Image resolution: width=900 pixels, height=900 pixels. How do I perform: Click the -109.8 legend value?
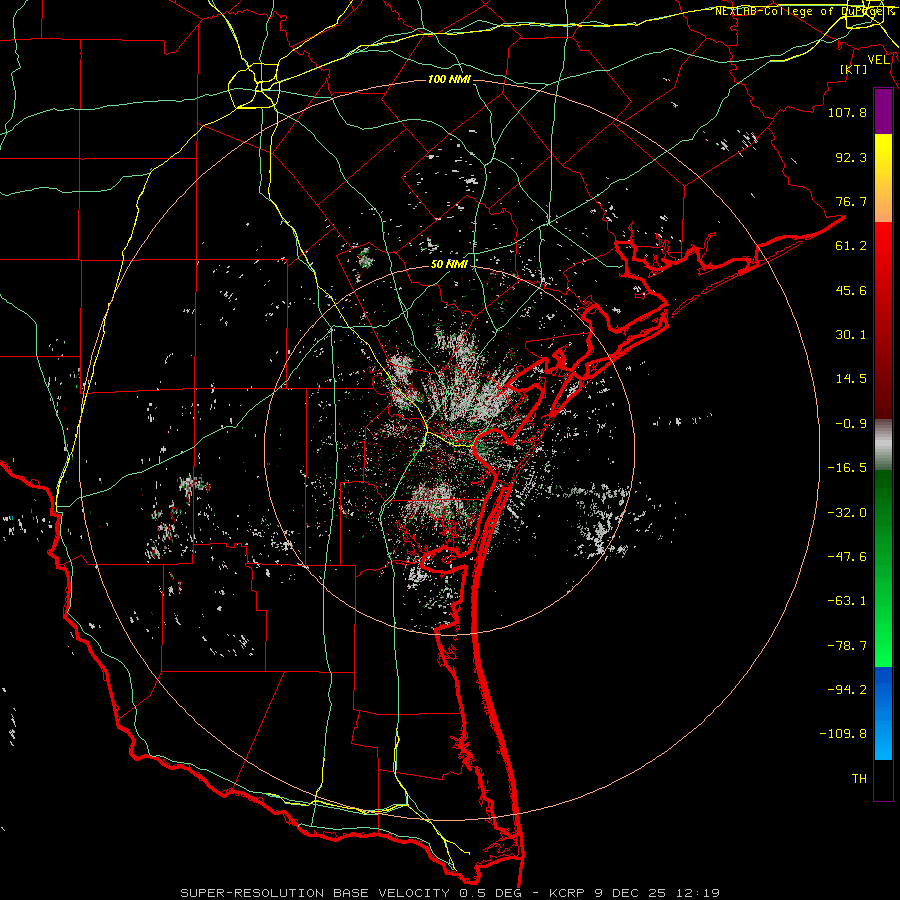(843, 734)
